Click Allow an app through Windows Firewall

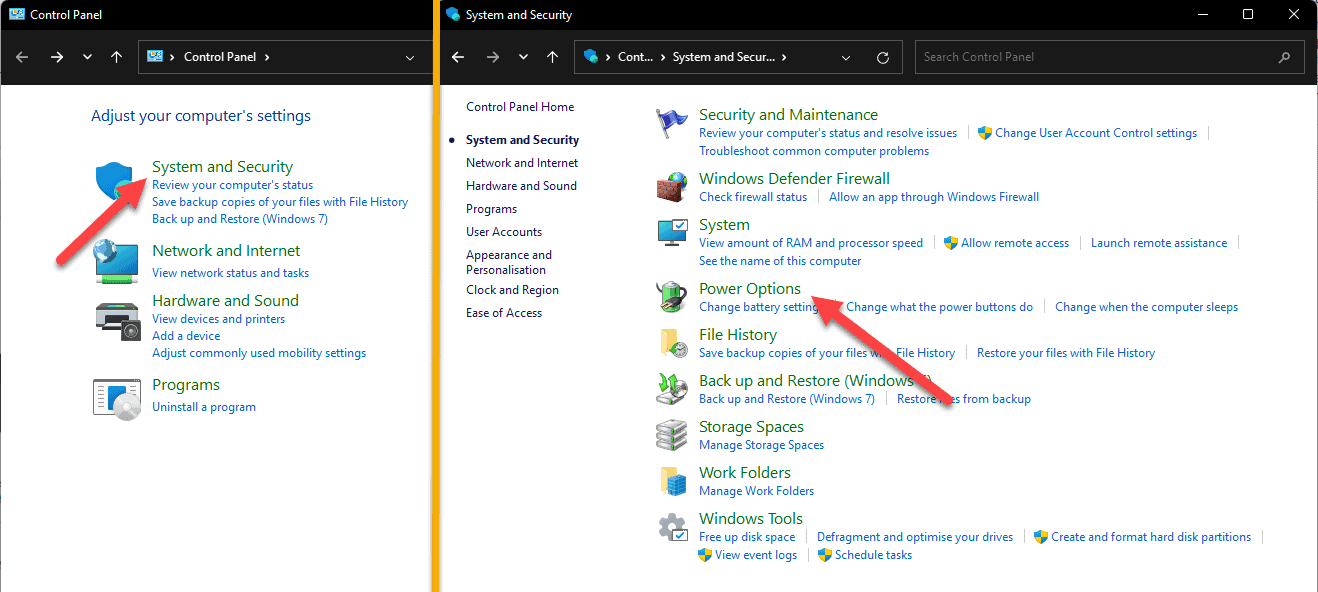934,197
